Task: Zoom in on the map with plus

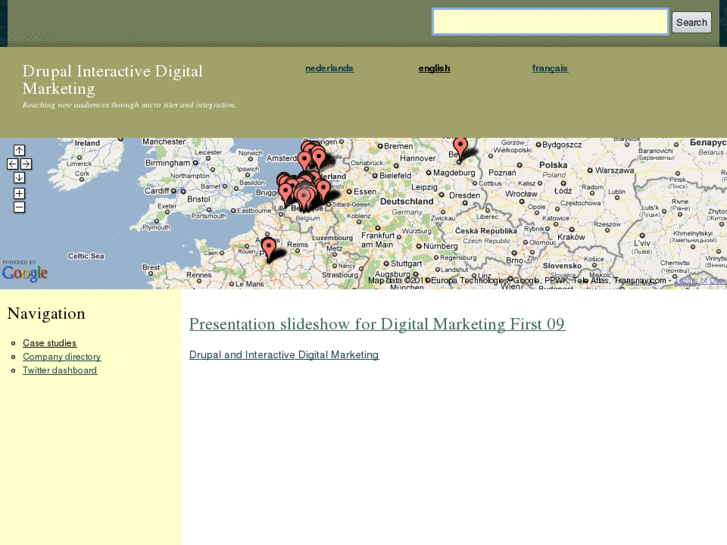Action: [x=19, y=193]
